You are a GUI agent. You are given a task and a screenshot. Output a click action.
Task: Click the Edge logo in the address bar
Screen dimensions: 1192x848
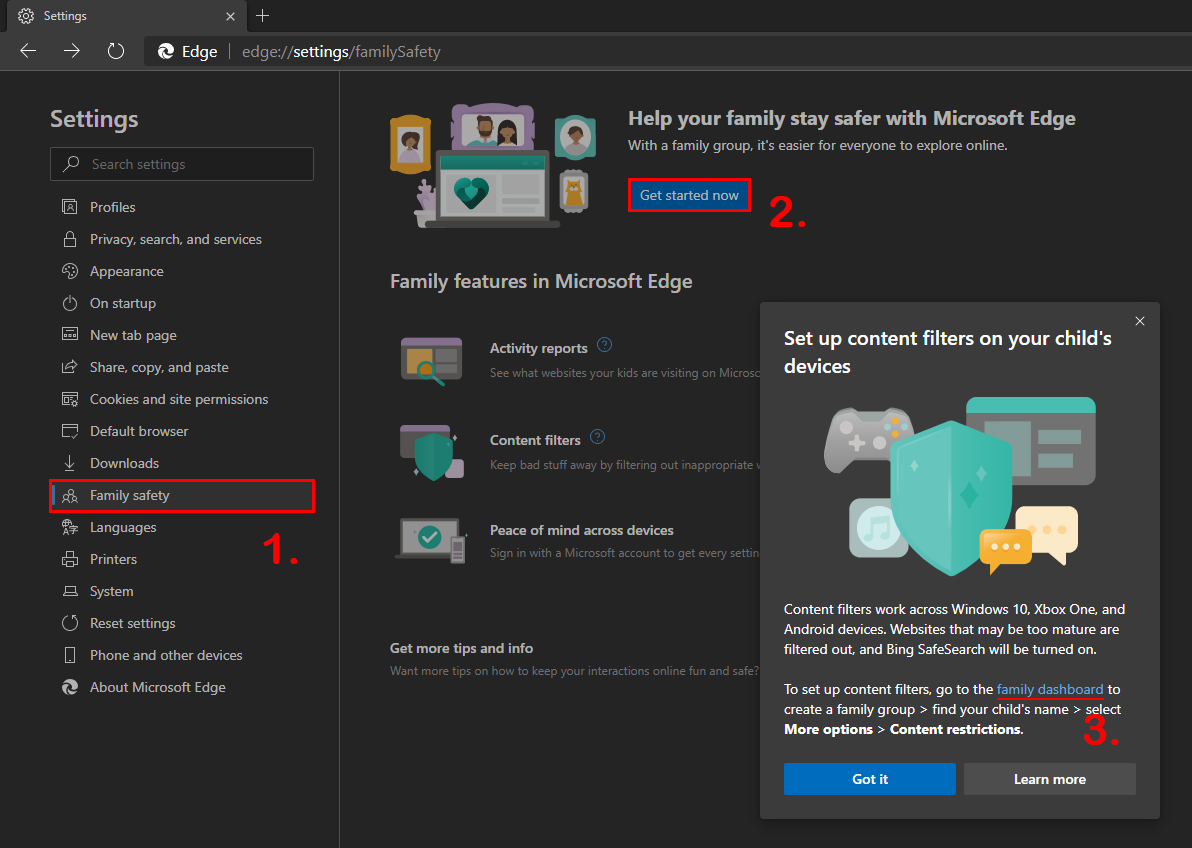pyautogui.click(x=166, y=51)
